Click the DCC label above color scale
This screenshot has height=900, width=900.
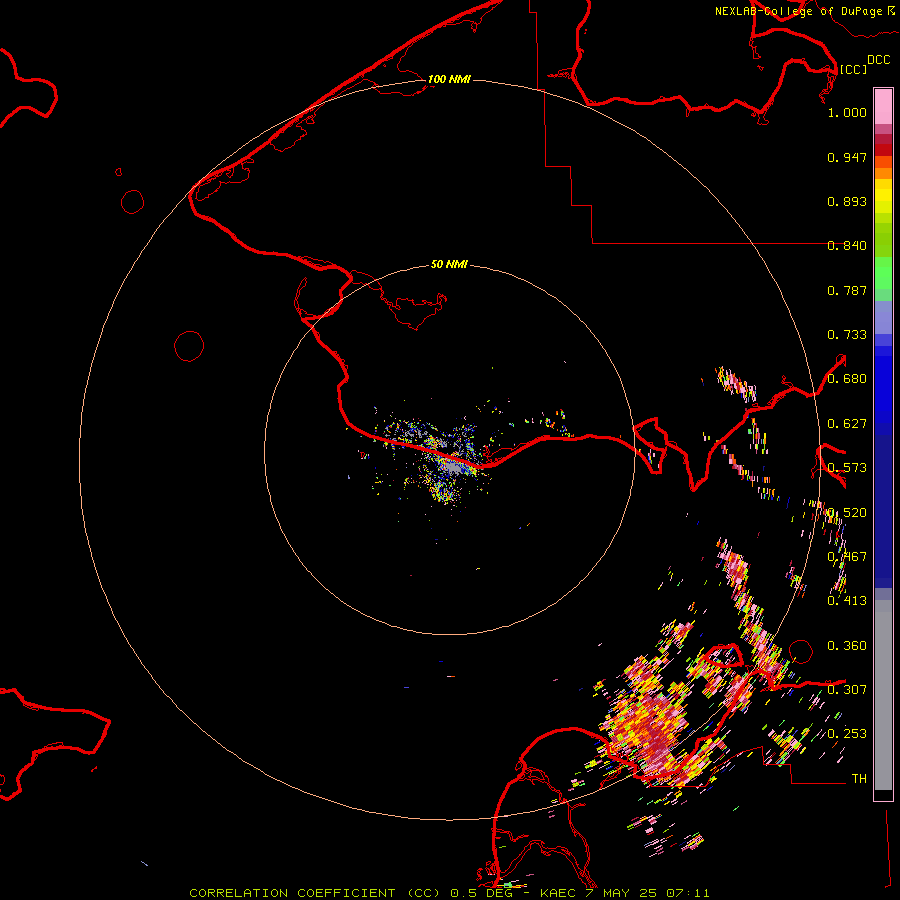878,60
